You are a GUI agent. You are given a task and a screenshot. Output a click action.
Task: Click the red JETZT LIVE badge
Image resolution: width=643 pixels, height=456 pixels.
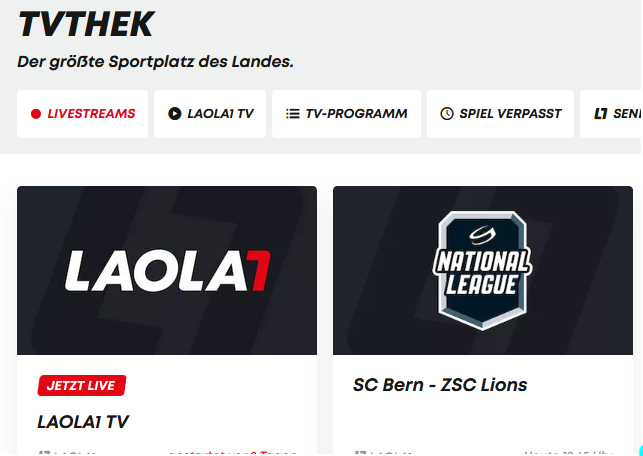[82, 385]
